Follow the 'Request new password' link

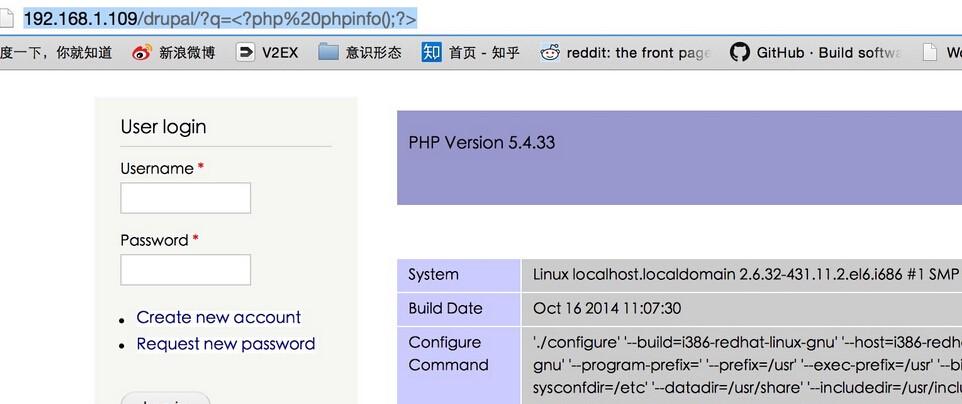pos(225,344)
